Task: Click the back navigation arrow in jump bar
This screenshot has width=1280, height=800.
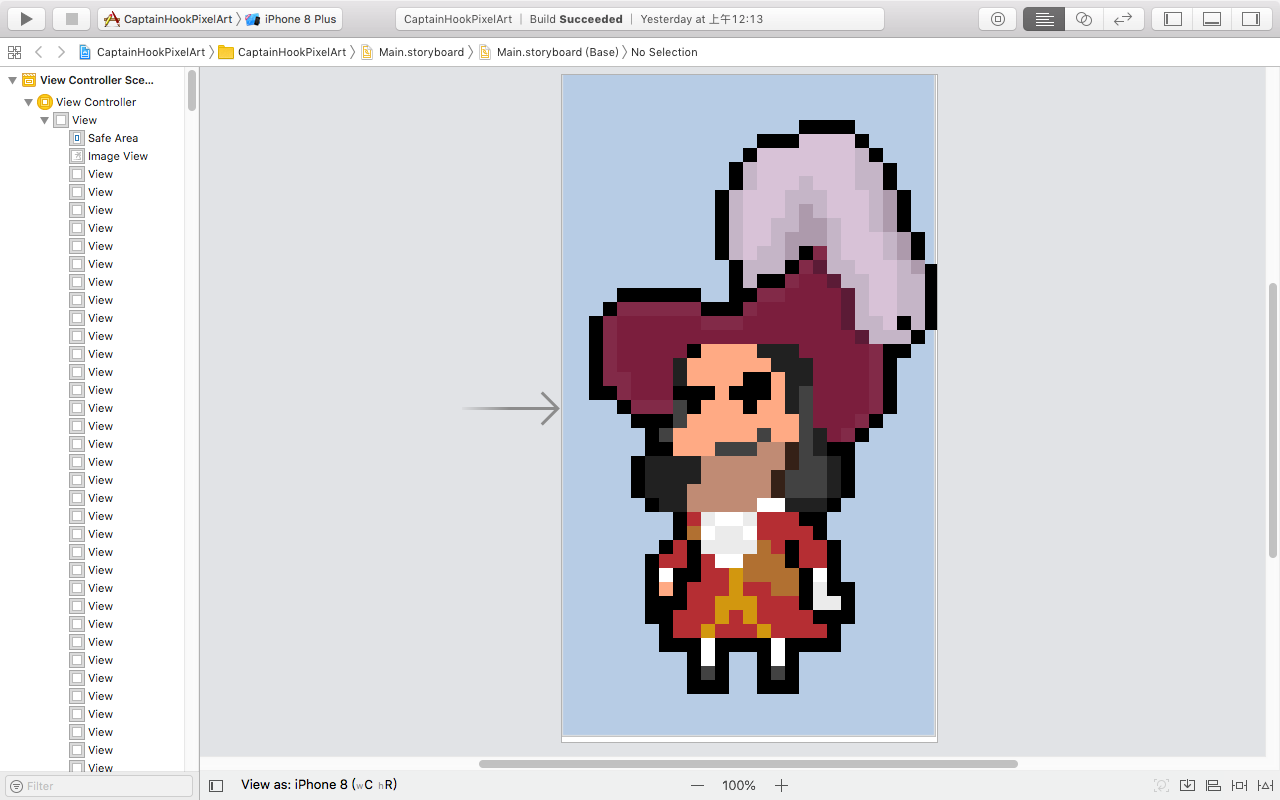Action: coord(38,52)
